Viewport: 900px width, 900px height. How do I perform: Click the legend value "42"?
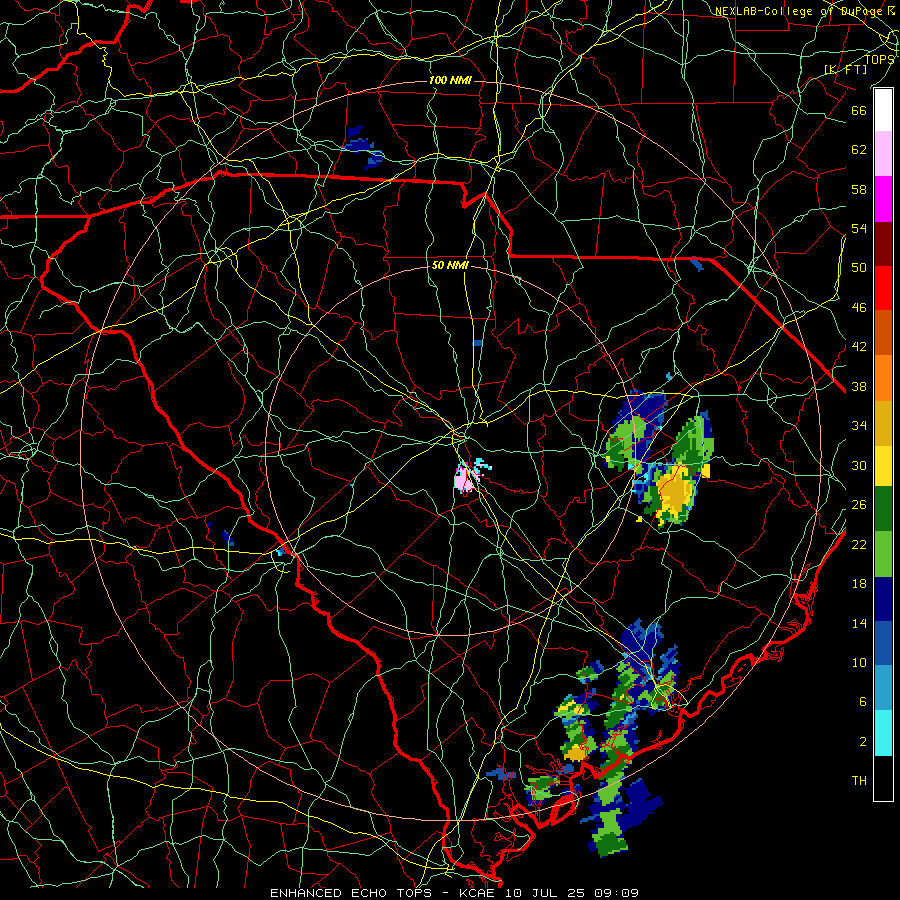[x=859, y=347]
